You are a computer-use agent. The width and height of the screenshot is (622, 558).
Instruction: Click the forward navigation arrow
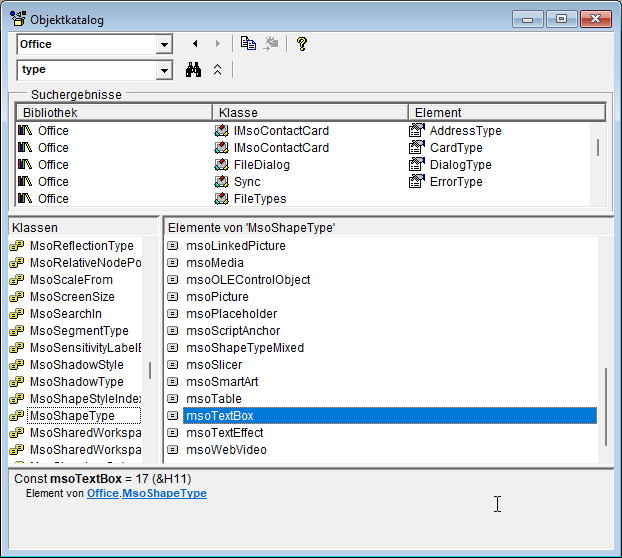click(218, 44)
